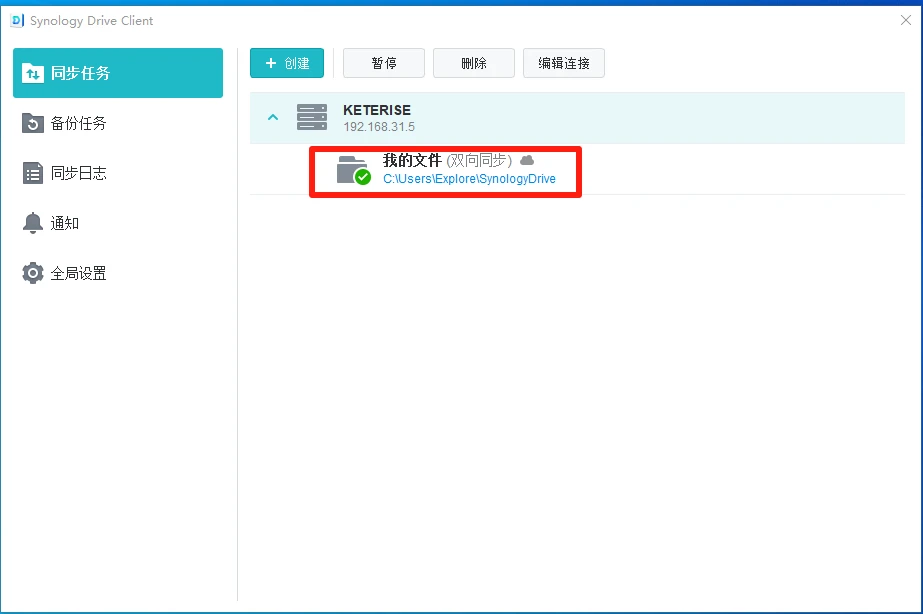The width and height of the screenshot is (923, 614).
Task: Click the 192.168.31.5 IP address text
Action: tap(379, 127)
